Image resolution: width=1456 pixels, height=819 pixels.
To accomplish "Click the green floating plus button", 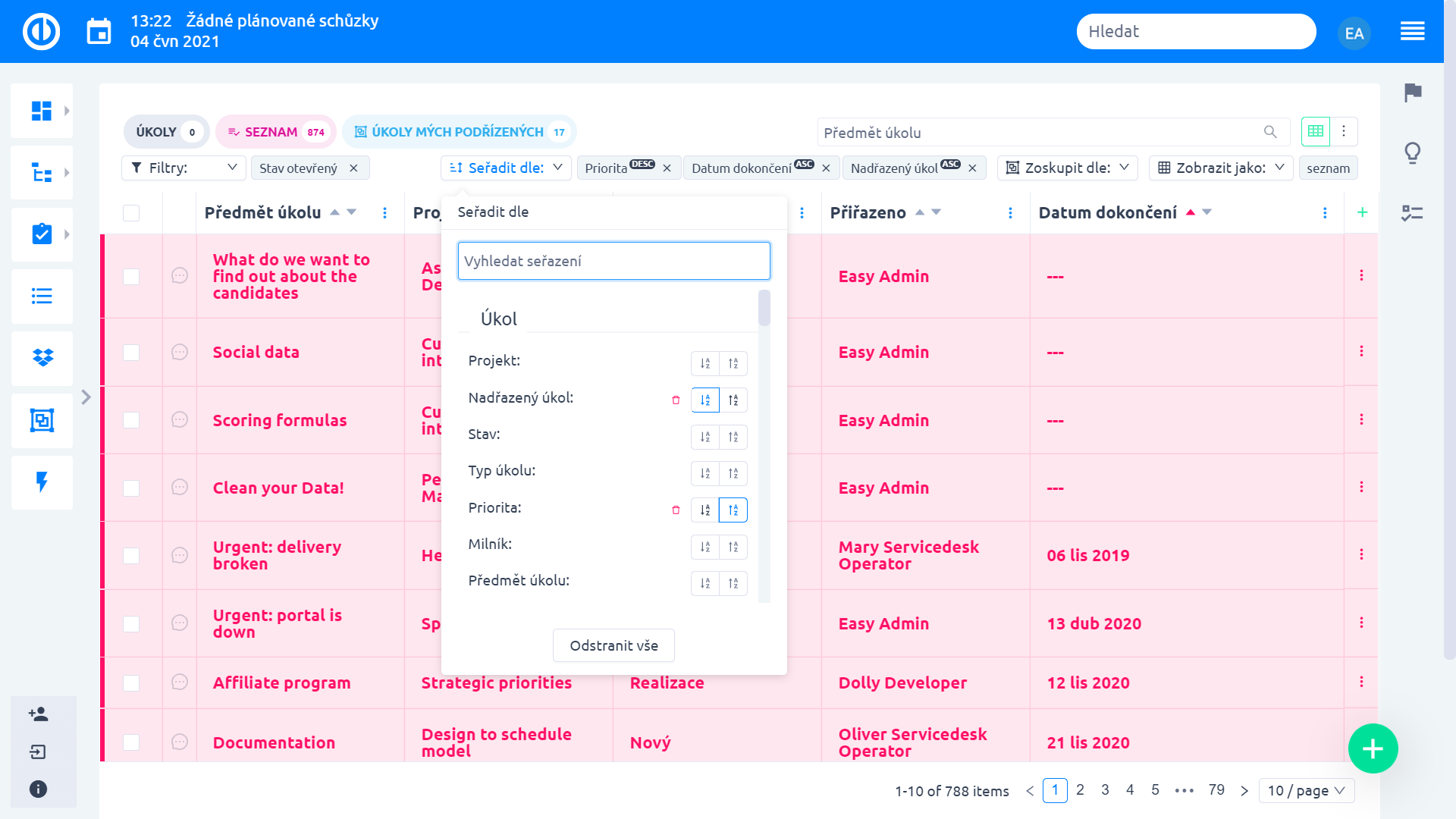I will (x=1373, y=749).
